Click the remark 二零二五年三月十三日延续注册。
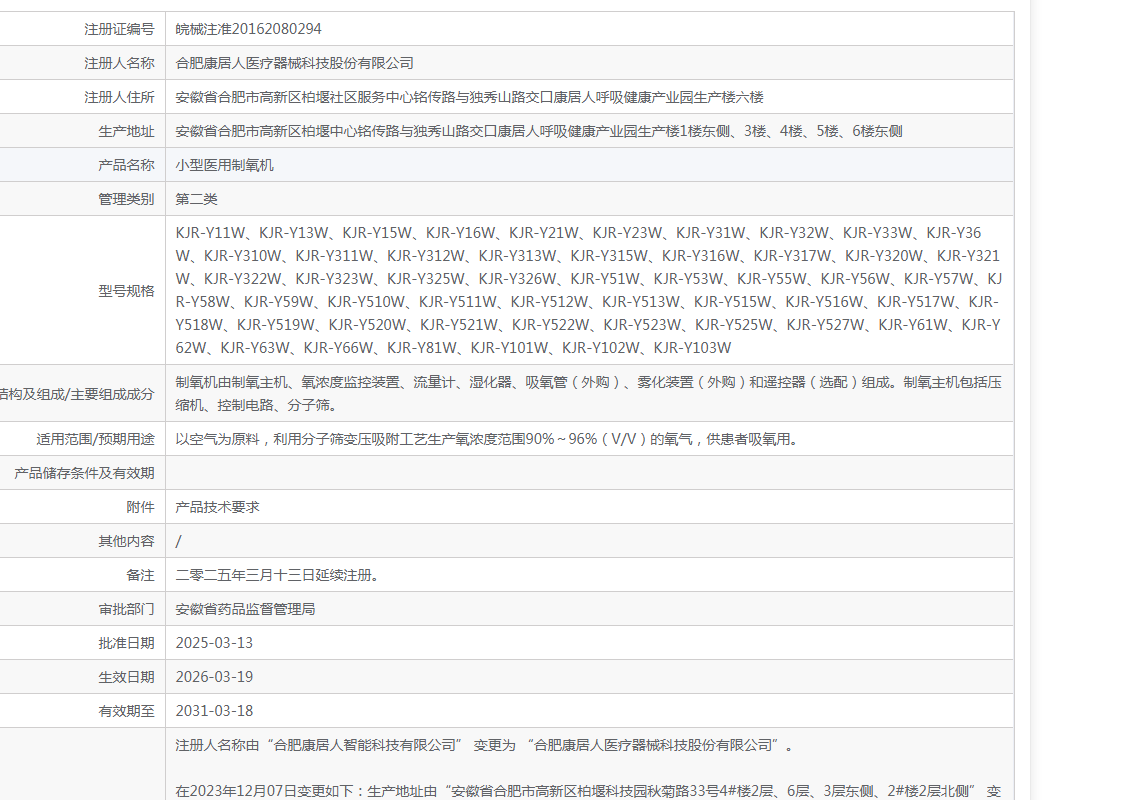This screenshot has height=800, width=1133. 277,575
